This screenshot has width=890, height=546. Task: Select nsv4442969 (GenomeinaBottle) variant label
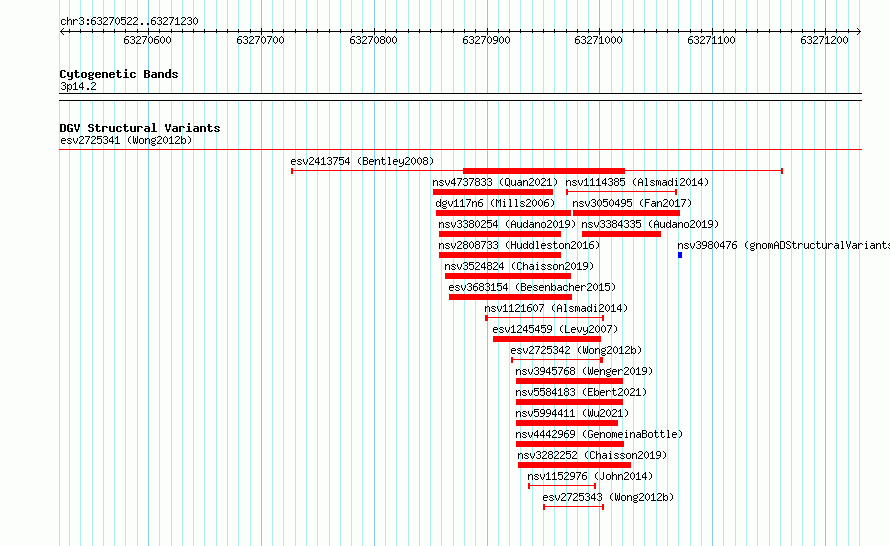coord(599,434)
